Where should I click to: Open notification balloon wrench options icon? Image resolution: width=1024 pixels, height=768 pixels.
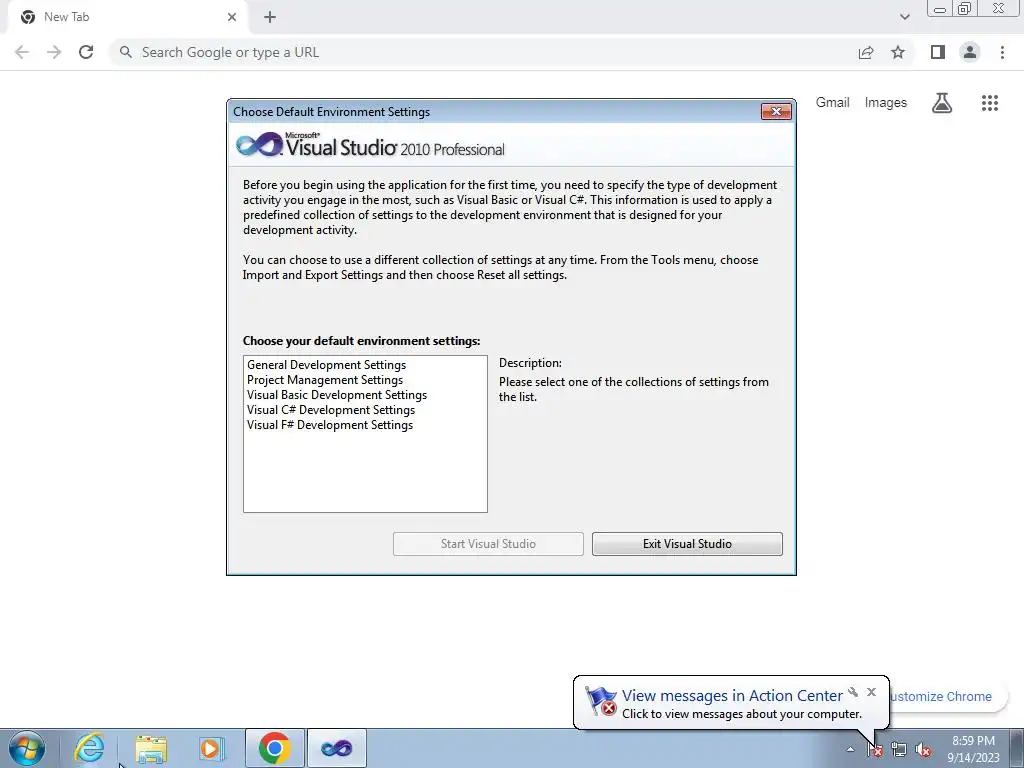853,692
